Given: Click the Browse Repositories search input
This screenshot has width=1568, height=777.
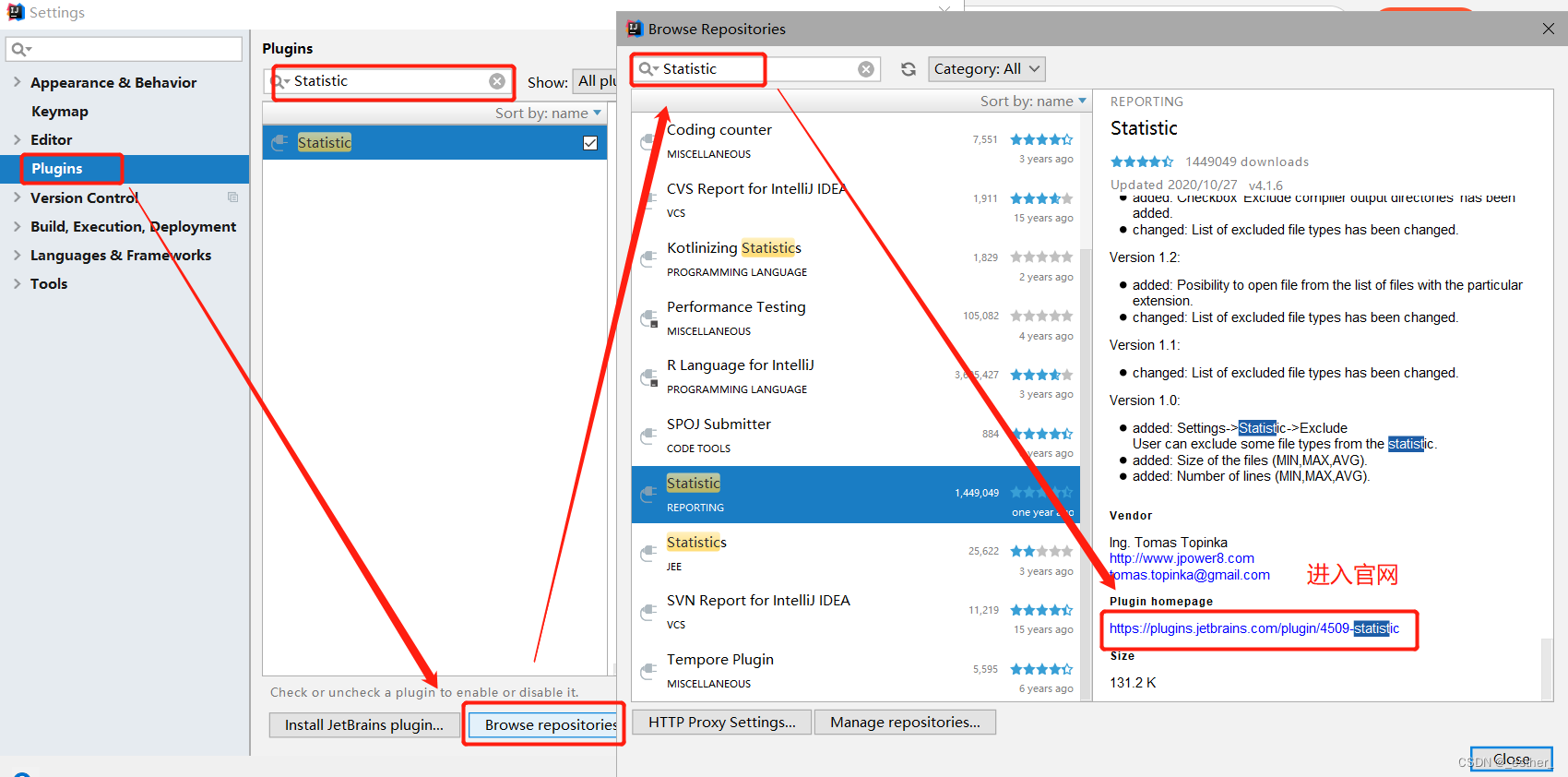Looking at the screenshot, I should tap(756, 69).
